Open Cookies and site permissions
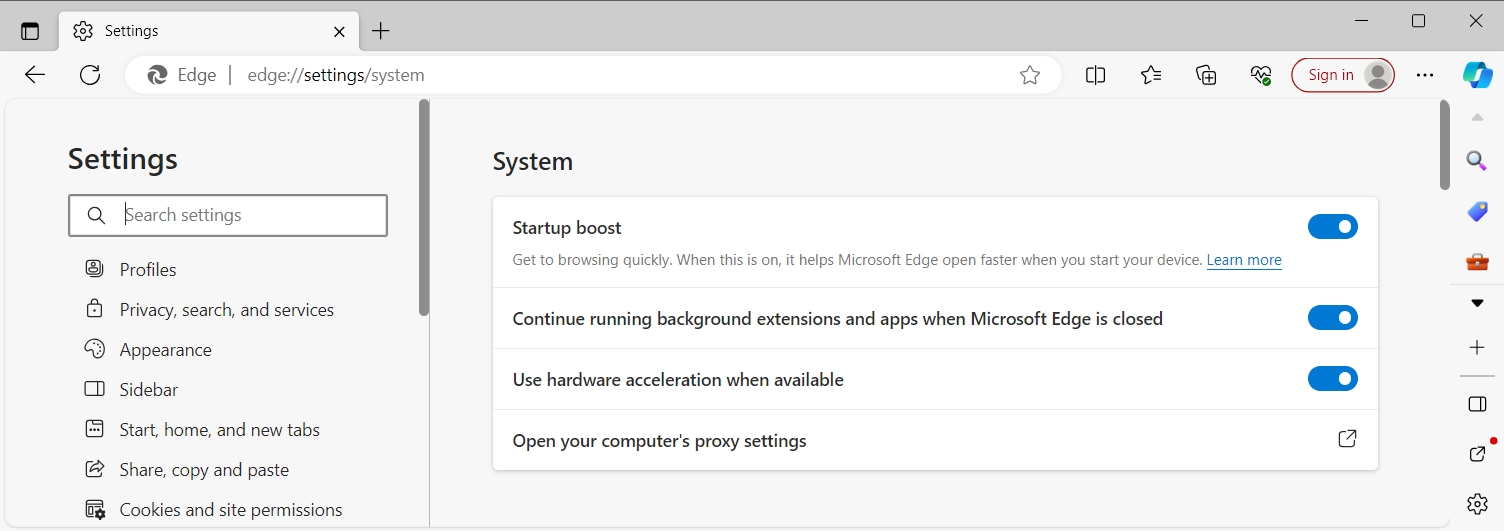The width and height of the screenshot is (1504, 531). (231, 509)
